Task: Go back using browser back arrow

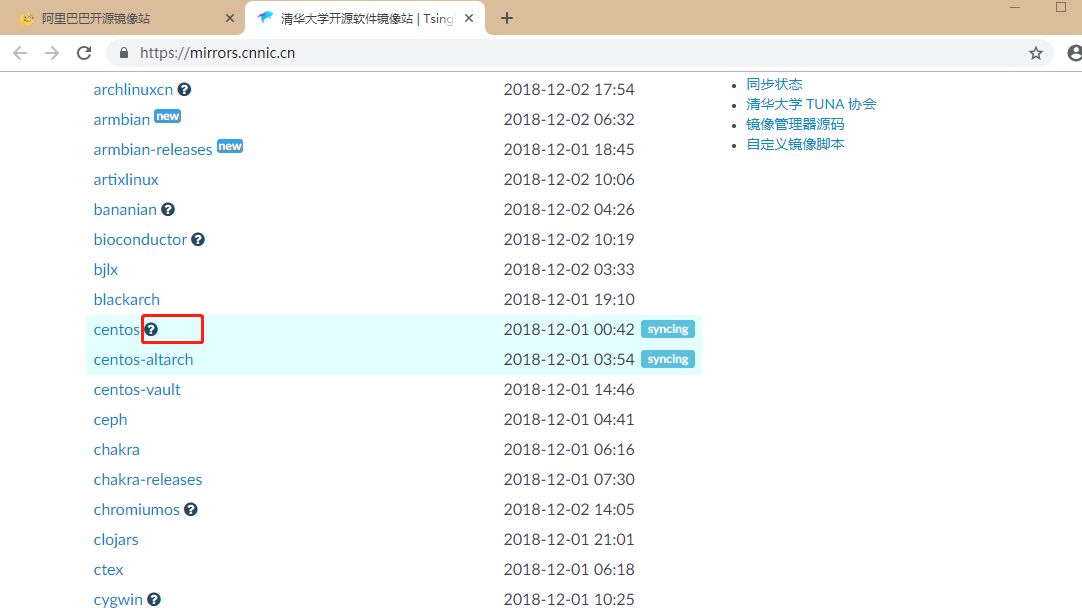Action: tap(20, 53)
